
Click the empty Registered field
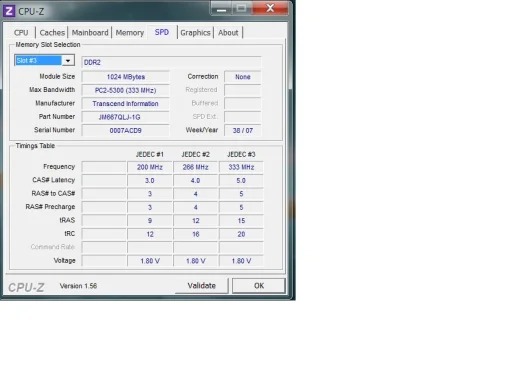(x=243, y=90)
